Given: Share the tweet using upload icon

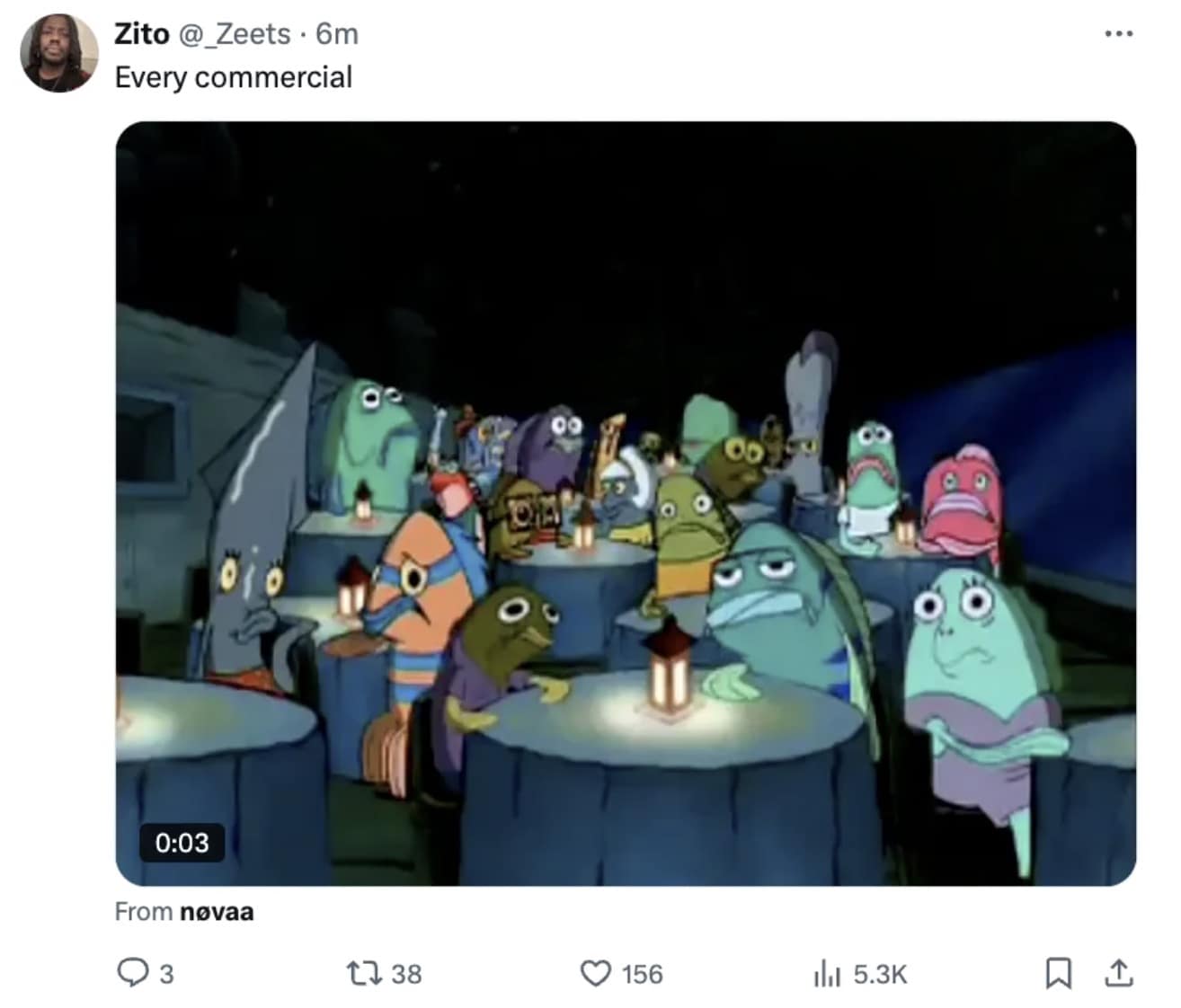Looking at the screenshot, I should pos(1118,973).
